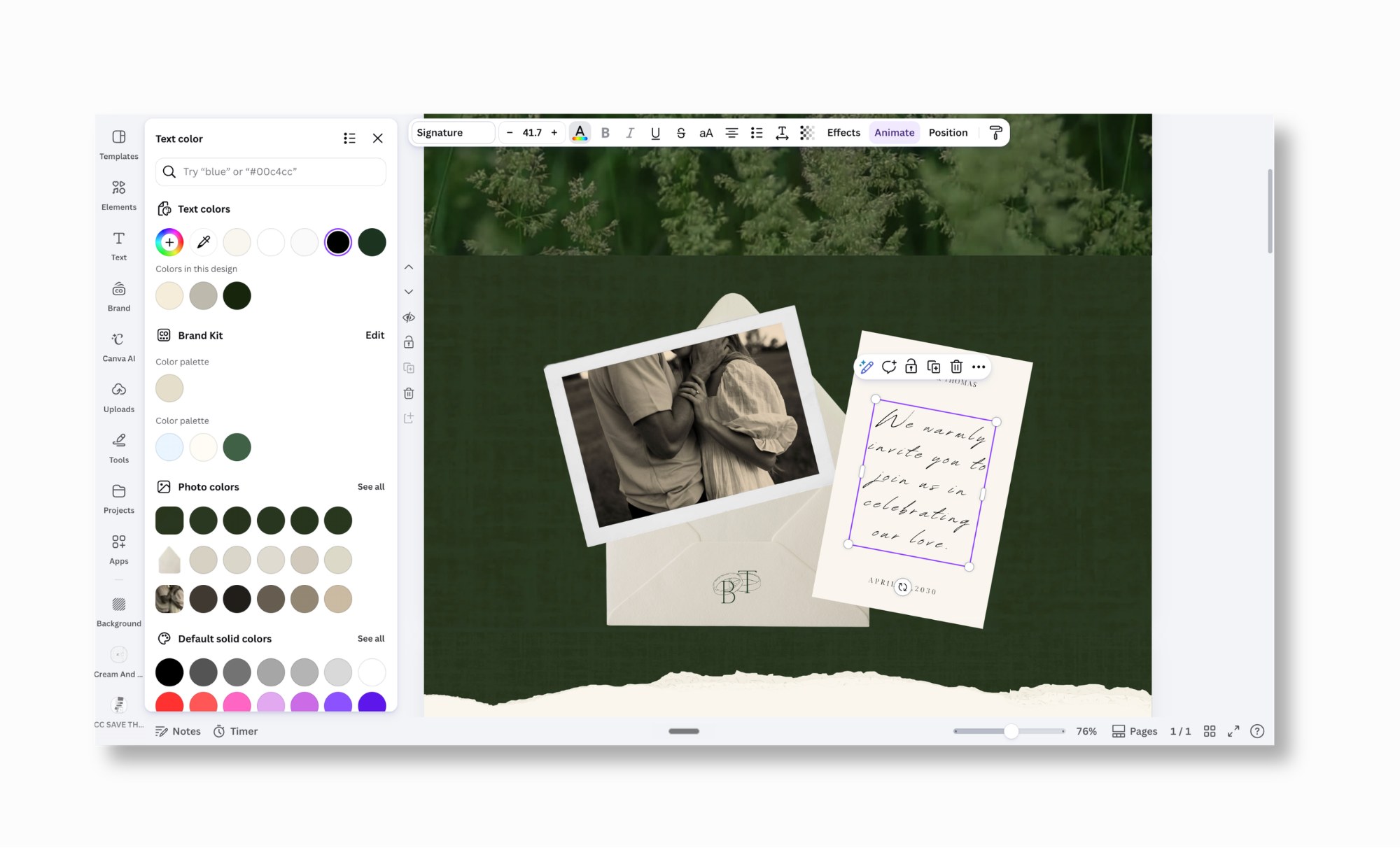Screen dimensions: 1400x848
Task: Click the add new color rainbow button
Action: tap(169, 242)
